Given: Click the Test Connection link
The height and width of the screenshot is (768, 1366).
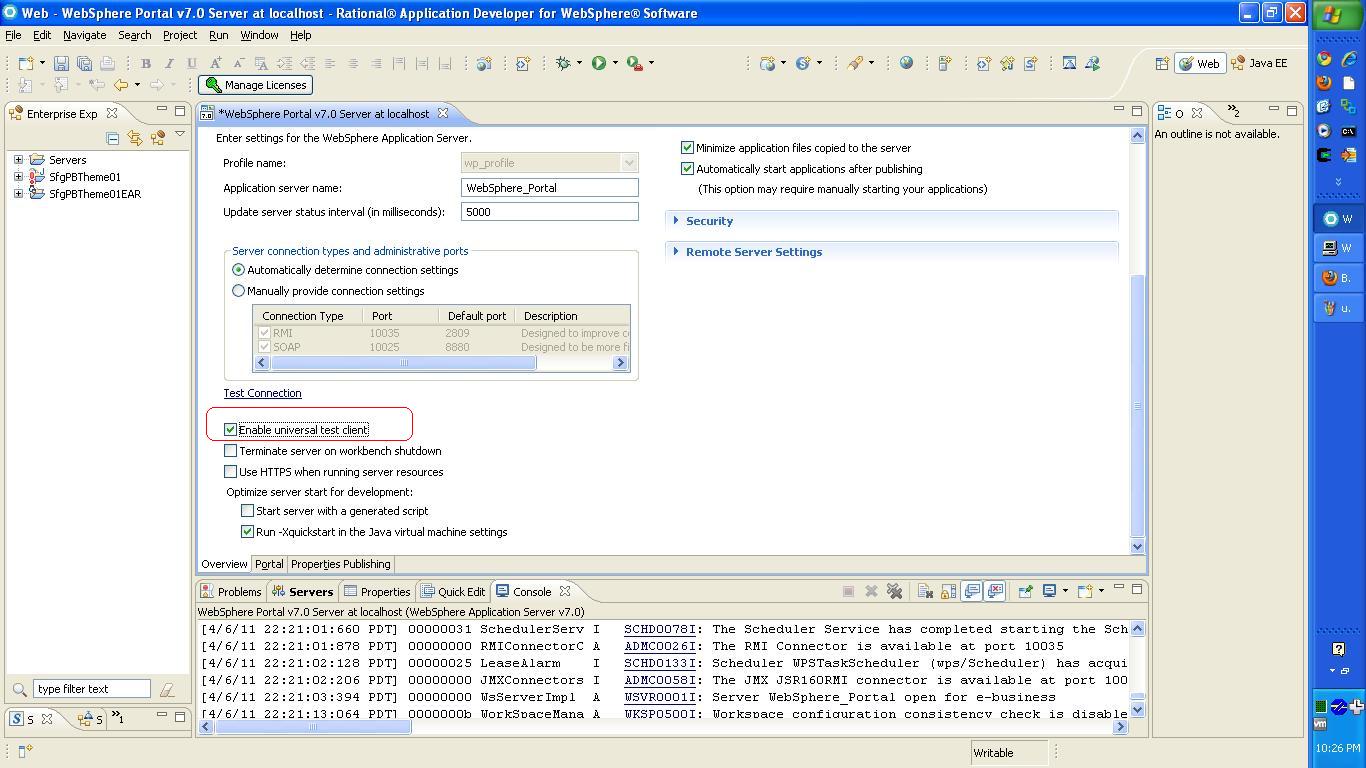Looking at the screenshot, I should [x=262, y=393].
